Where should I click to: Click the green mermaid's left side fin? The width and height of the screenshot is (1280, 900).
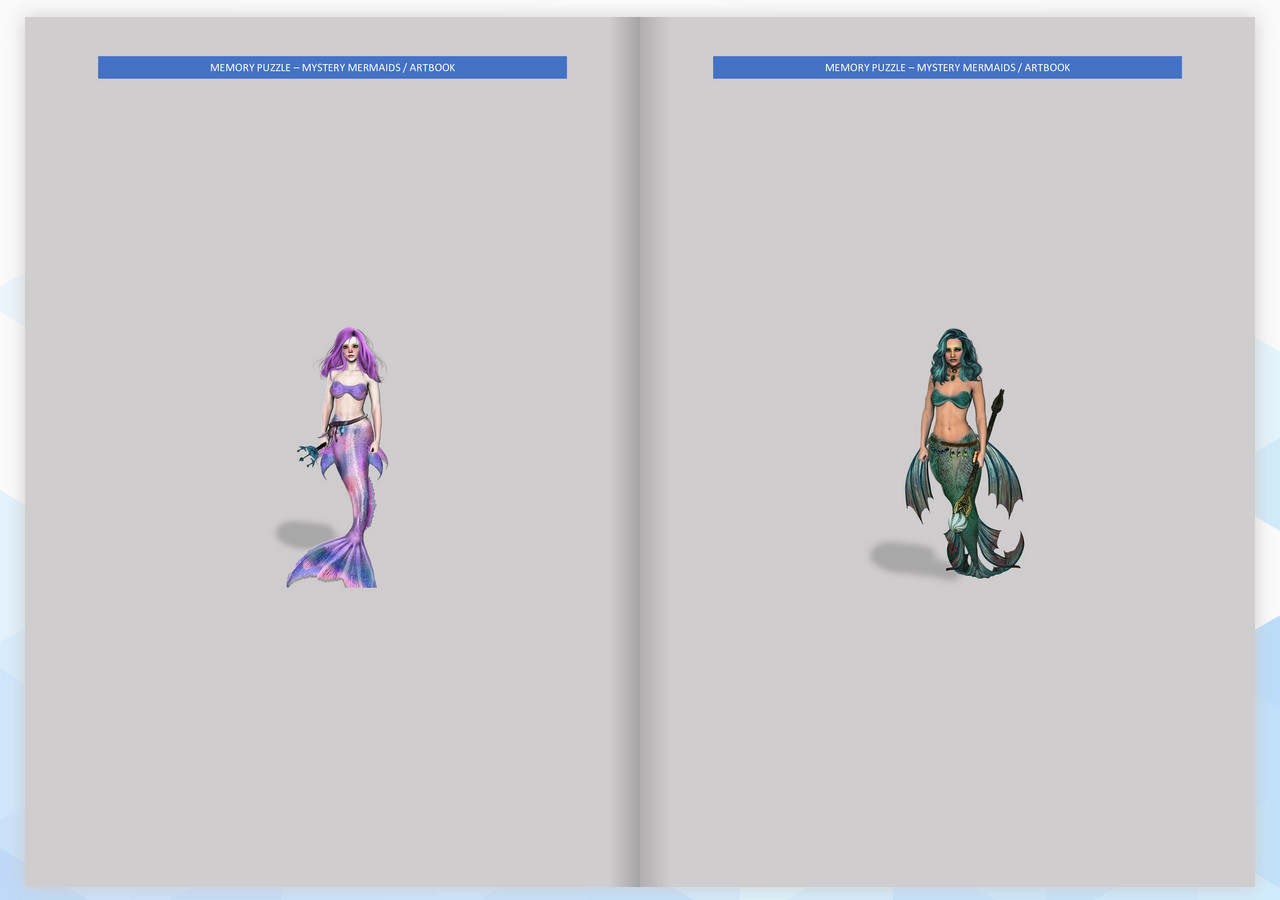click(917, 487)
